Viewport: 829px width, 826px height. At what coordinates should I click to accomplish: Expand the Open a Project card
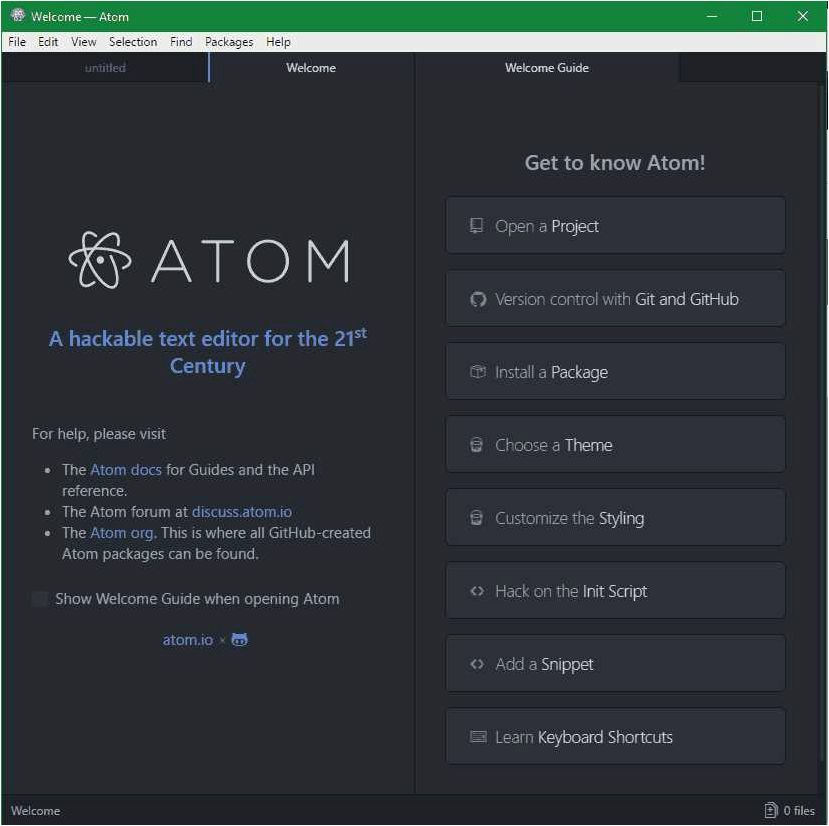(x=615, y=226)
